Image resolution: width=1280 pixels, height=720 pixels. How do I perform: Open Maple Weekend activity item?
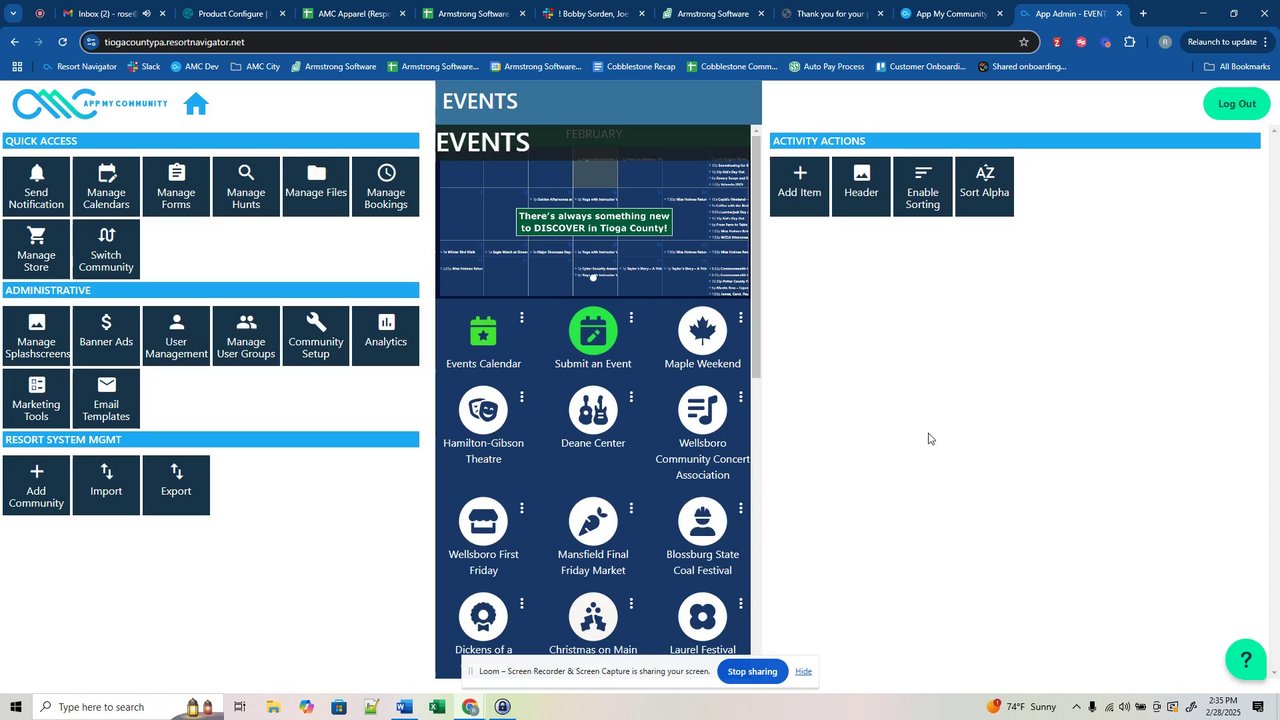(x=702, y=340)
